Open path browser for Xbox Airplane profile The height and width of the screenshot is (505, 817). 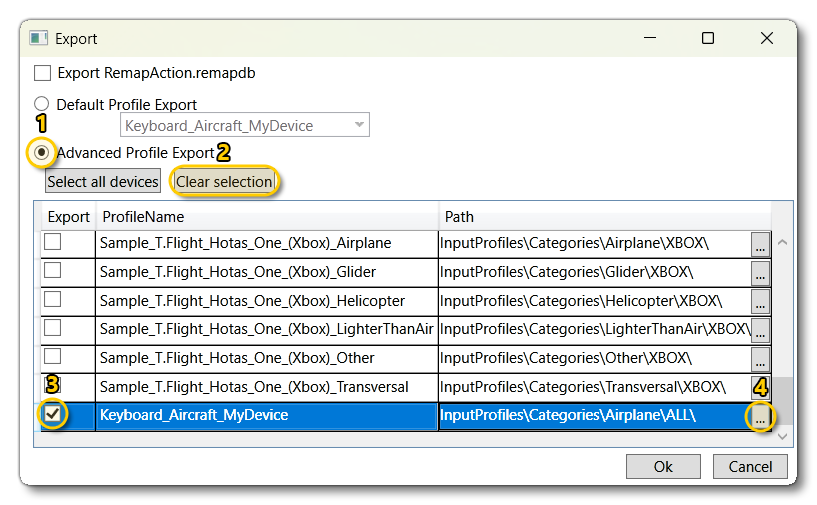pos(760,244)
